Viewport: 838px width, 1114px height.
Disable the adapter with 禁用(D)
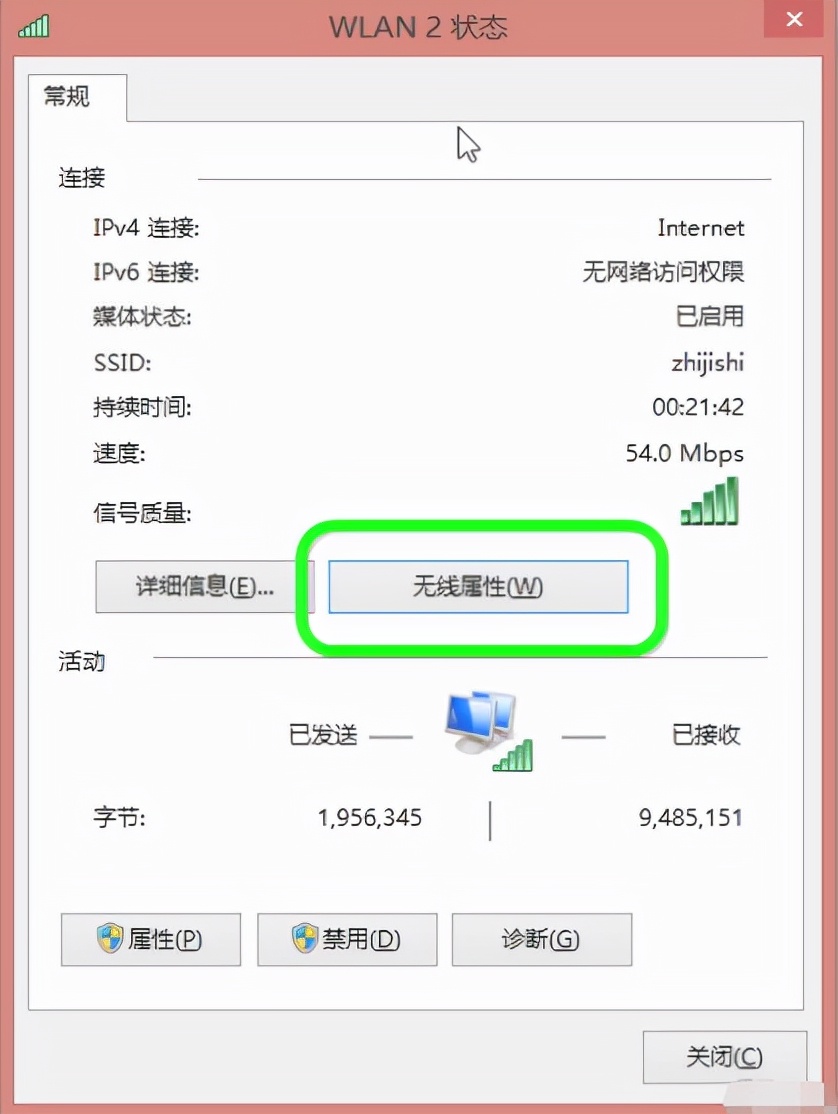coord(347,939)
